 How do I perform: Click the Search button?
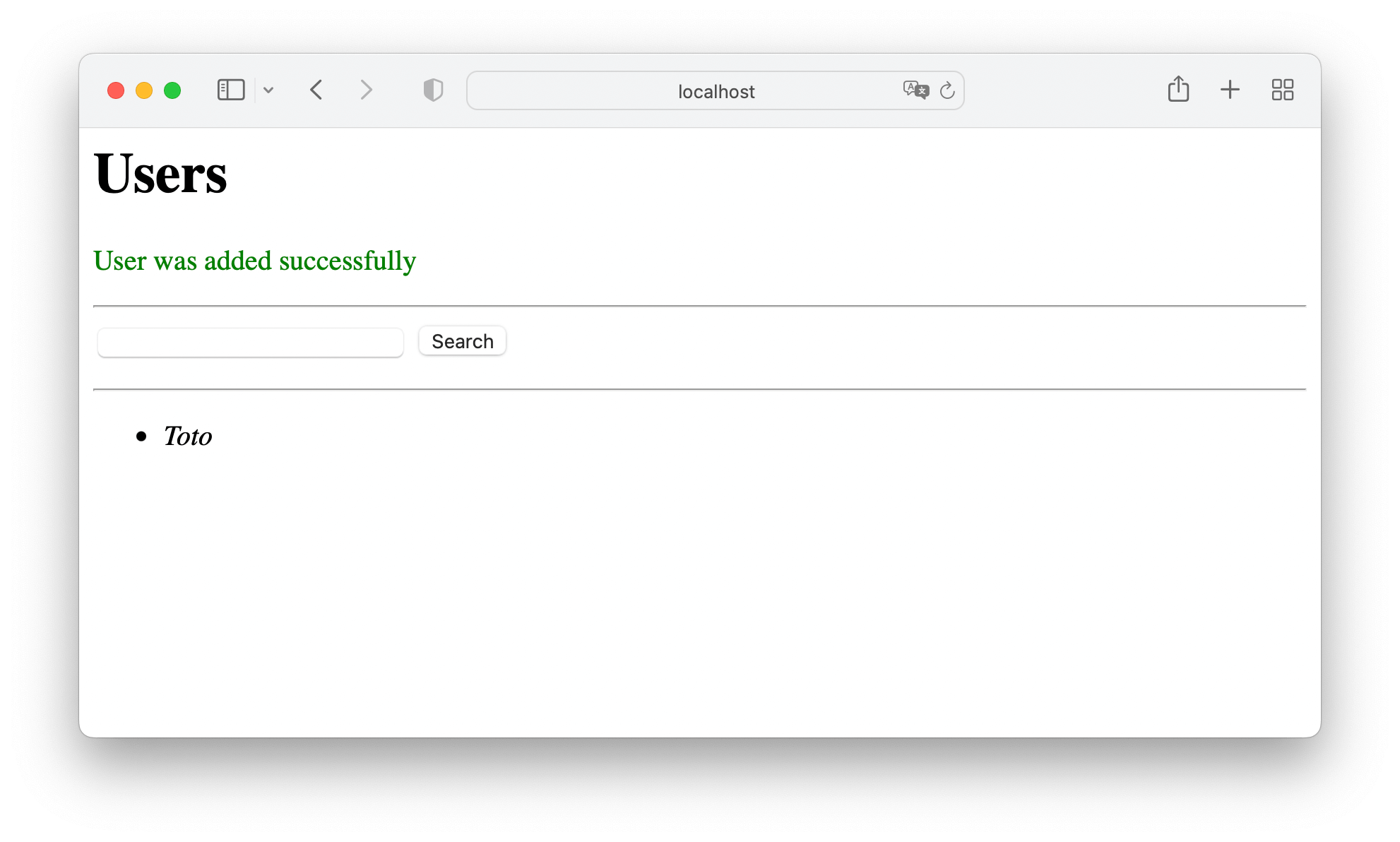(462, 341)
